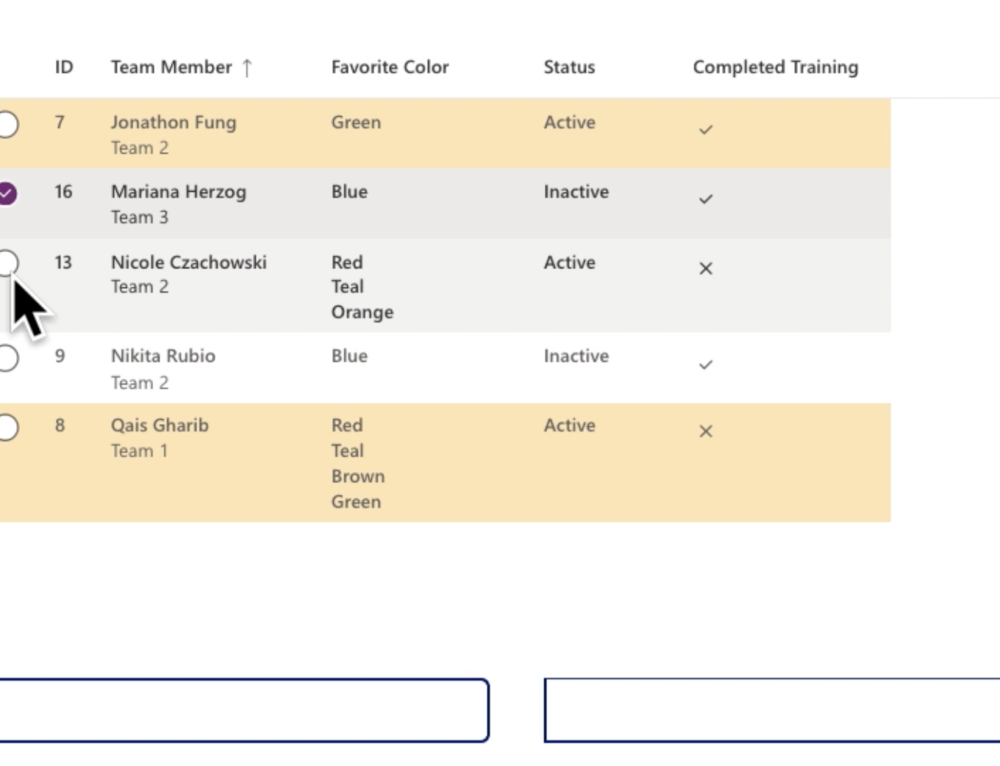Click the X icon in Qais Gharib's training column

pos(706,431)
